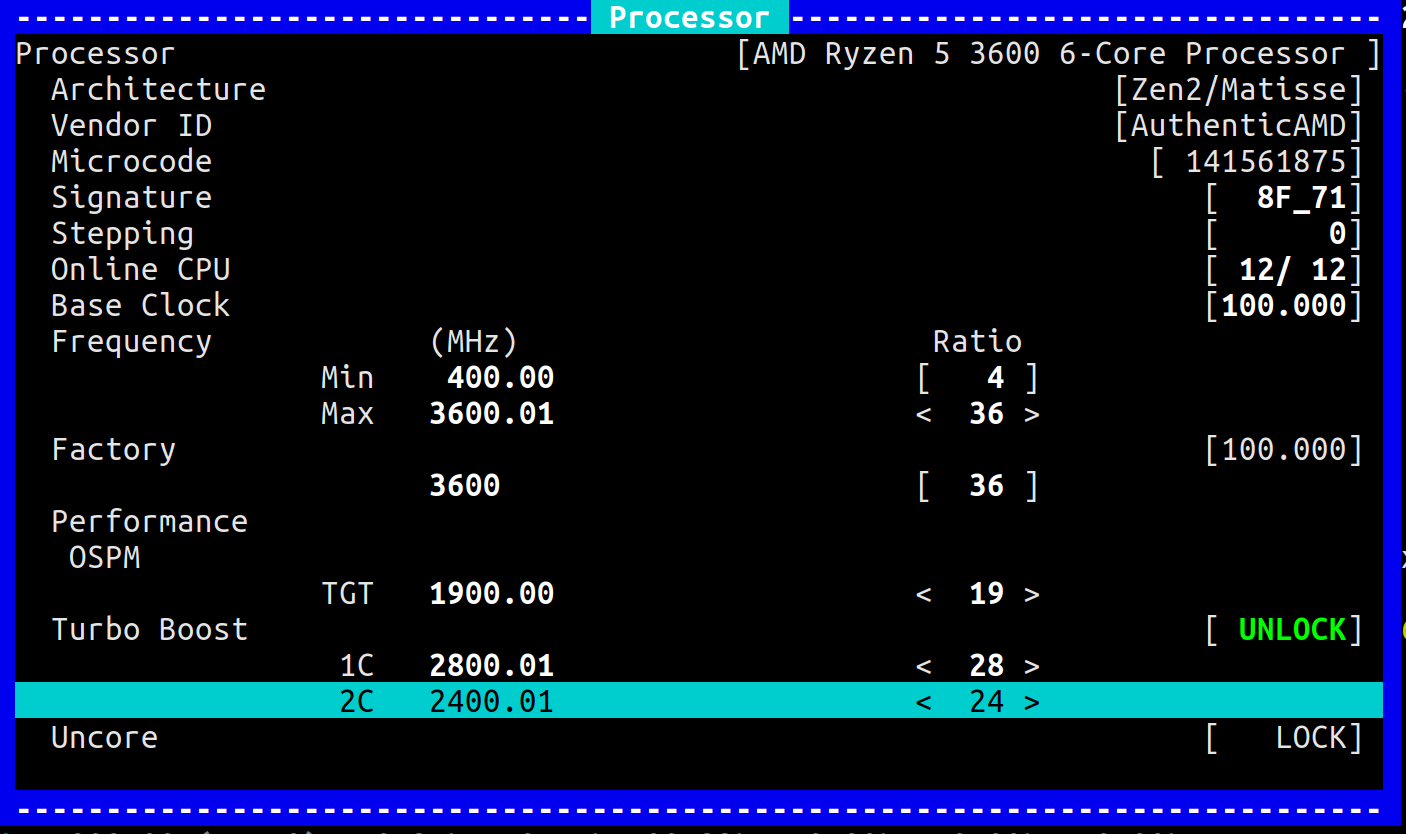The height and width of the screenshot is (834, 1406).
Task: Decrease the TGT ratio 19 with left arrow
Action: [924, 594]
